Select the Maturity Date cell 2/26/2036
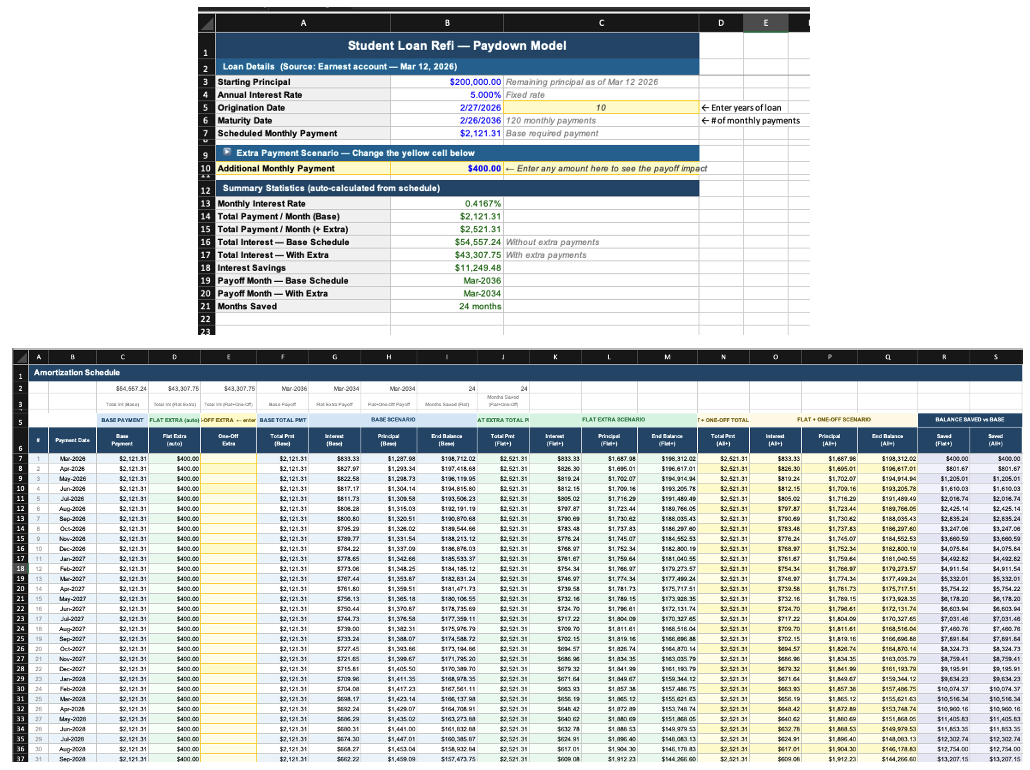Viewport: 1030px width, 770px height. (447, 120)
